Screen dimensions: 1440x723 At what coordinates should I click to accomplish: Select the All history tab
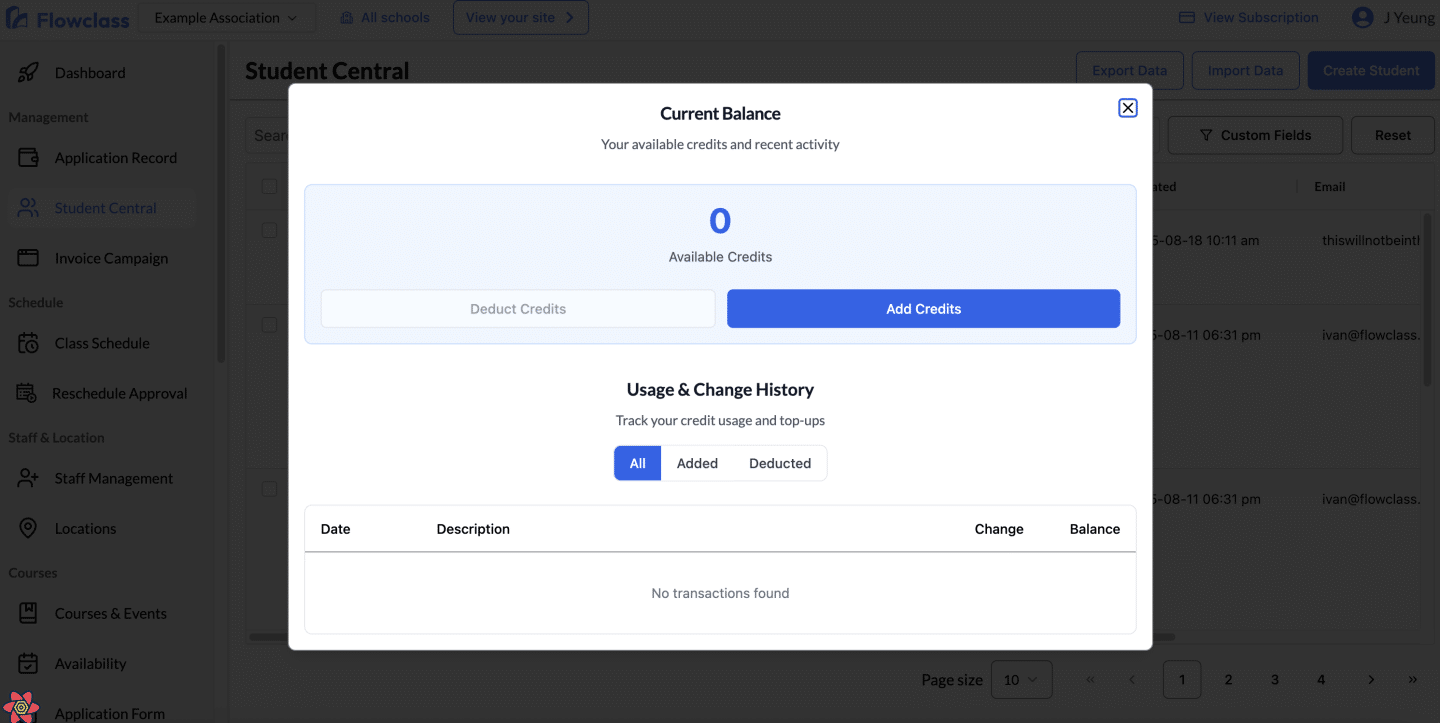pos(638,463)
